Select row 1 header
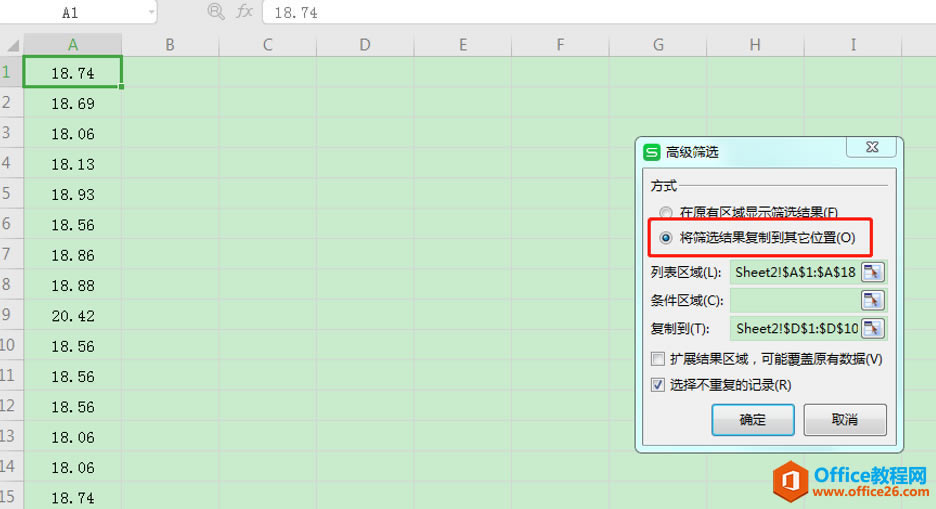The image size is (936, 509). click(11, 72)
